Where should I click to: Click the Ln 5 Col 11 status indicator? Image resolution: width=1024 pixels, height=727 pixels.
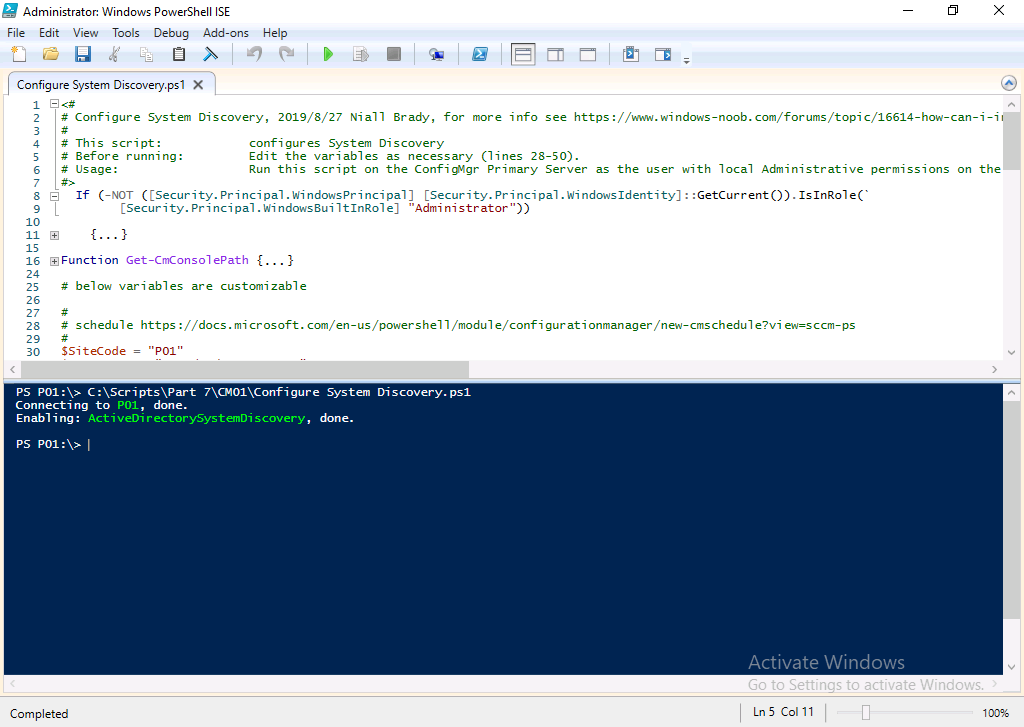(x=783, y=712)
